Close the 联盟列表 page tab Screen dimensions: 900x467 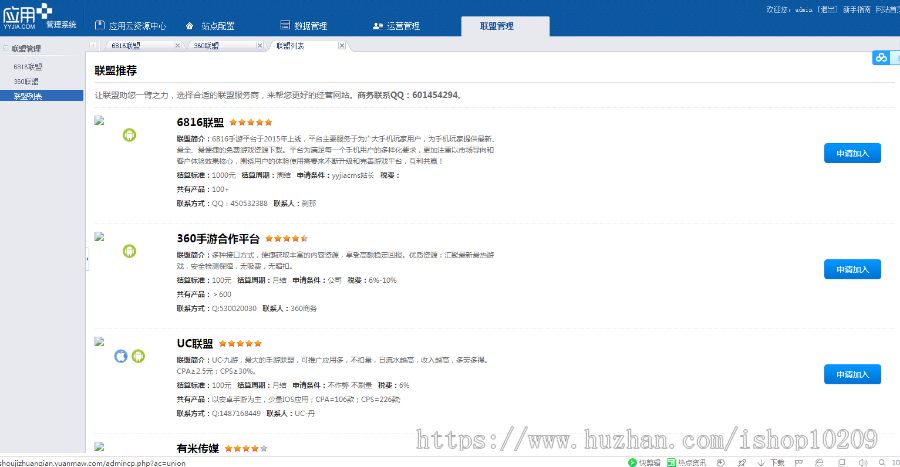(x=342, y=45)
